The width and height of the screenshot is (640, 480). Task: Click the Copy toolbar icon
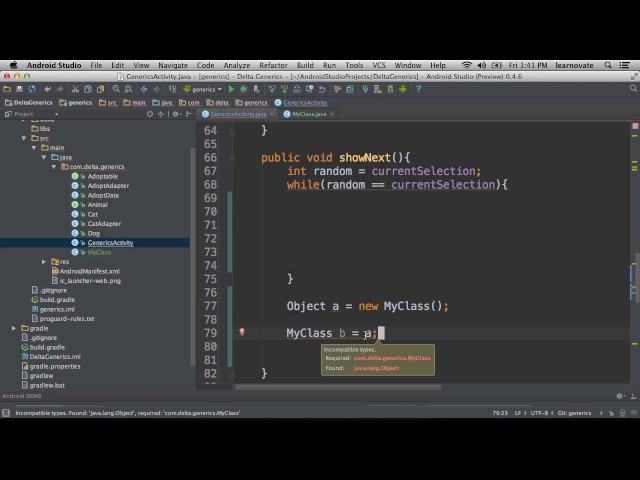(x=88, y=89)
